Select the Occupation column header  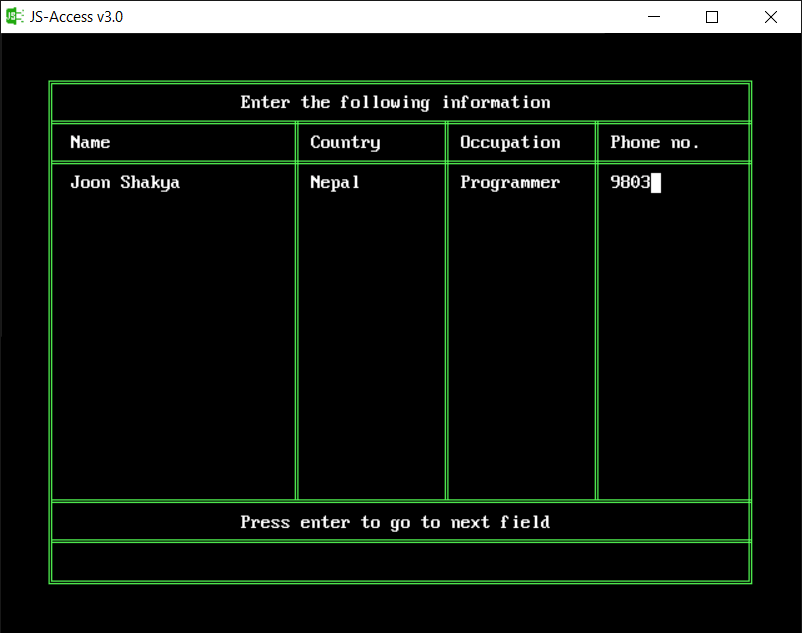[x=510, y=142]
